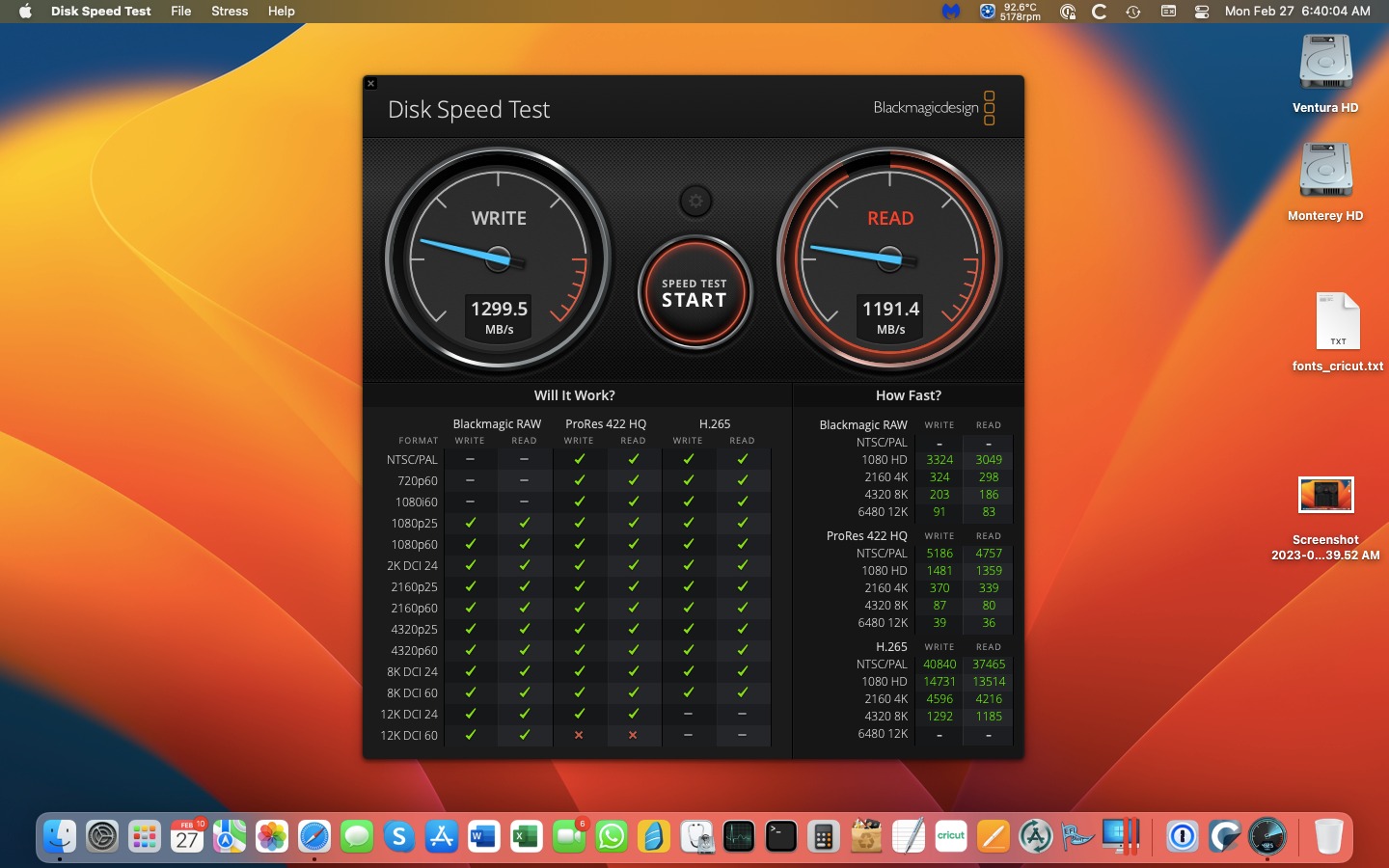
Task: Open Pages from the Dock
Action: 994,836
